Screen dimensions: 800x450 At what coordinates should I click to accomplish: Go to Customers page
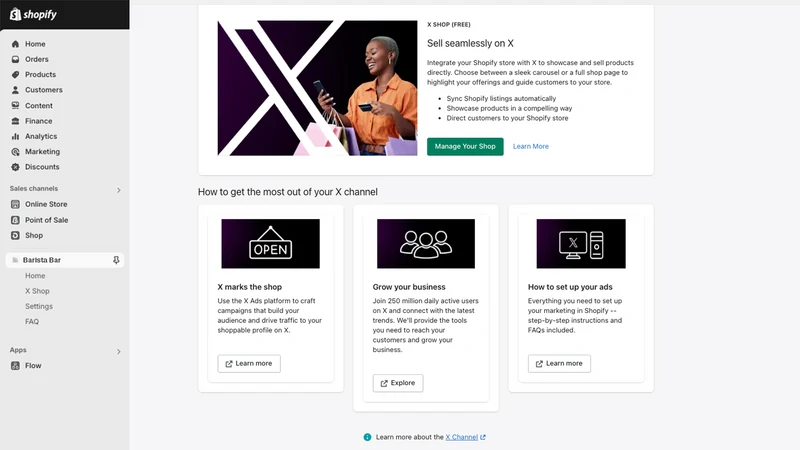coord(44,90)
